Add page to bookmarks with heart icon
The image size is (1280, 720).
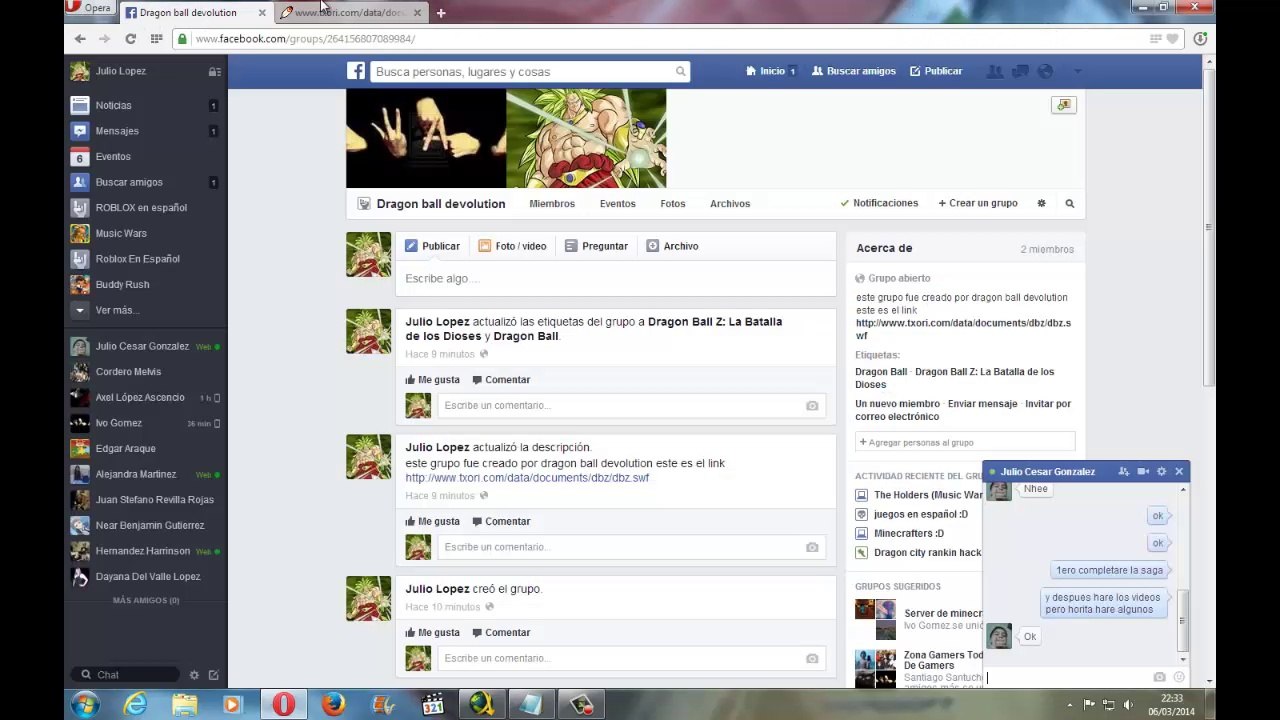coord(1173,39)
